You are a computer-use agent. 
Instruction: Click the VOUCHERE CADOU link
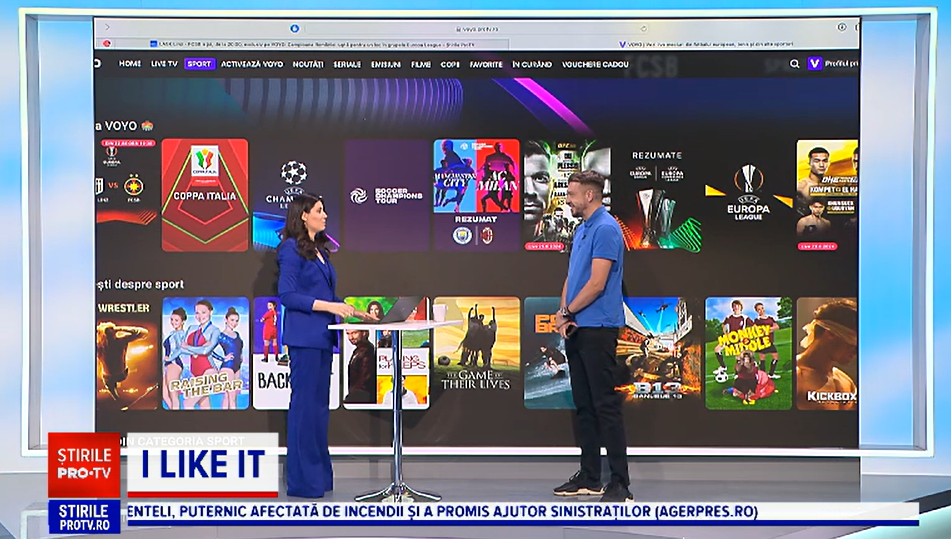tap(595, 64)
